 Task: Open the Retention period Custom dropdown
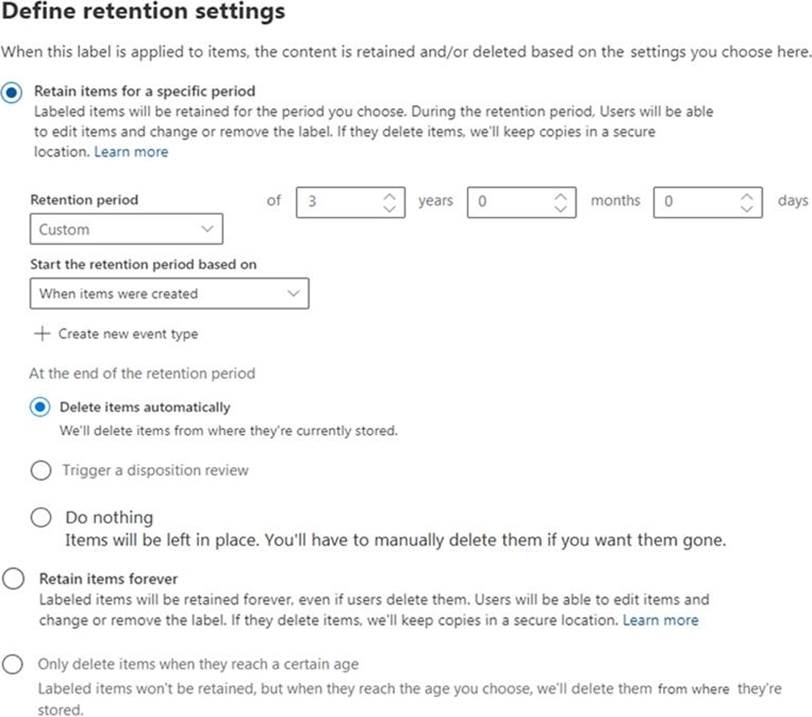(x=126, y=230)
